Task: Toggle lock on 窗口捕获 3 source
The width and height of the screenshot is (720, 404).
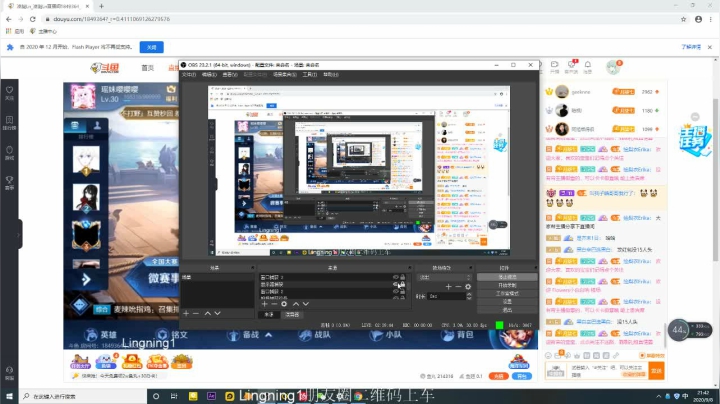Action: point(403,277)
